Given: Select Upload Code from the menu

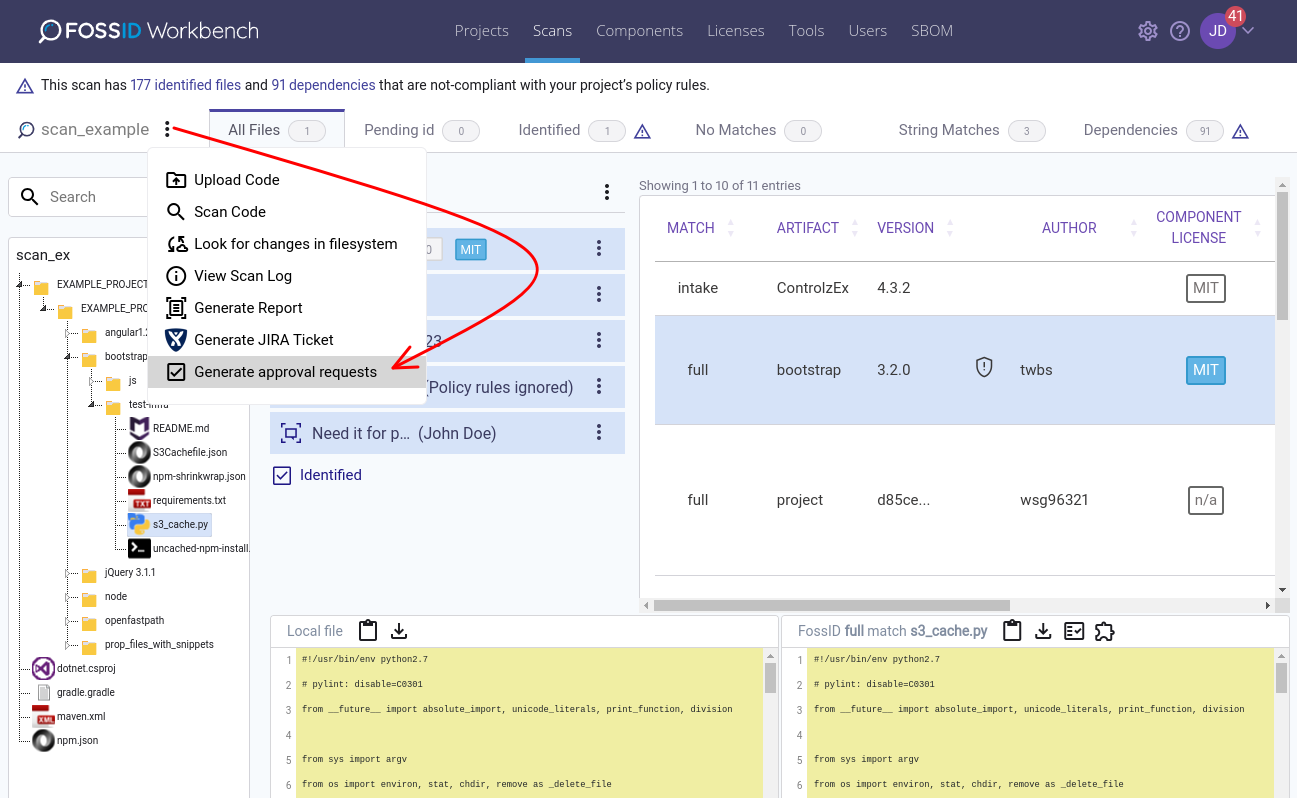Looking at the screenshot, I should pos(287,180).
